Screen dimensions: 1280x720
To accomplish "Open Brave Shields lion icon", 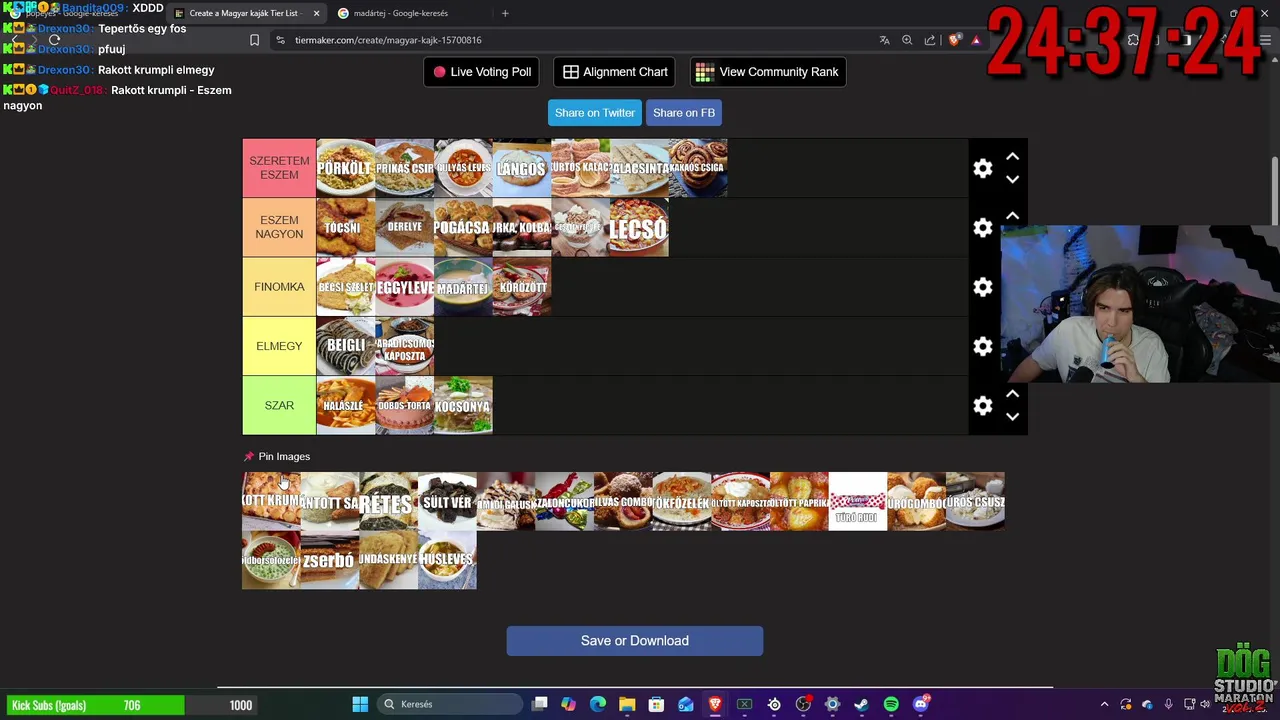I will pos(954,40).
